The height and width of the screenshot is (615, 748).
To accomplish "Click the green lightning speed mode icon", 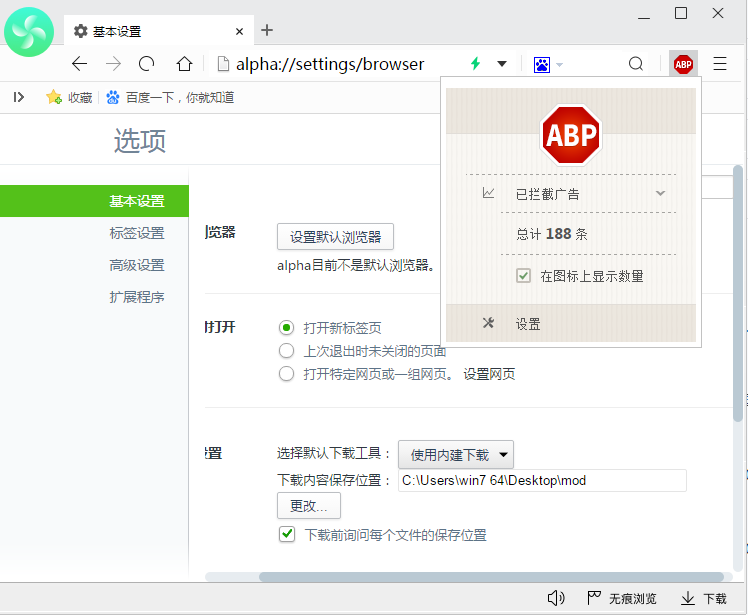I will coord(475,63).
